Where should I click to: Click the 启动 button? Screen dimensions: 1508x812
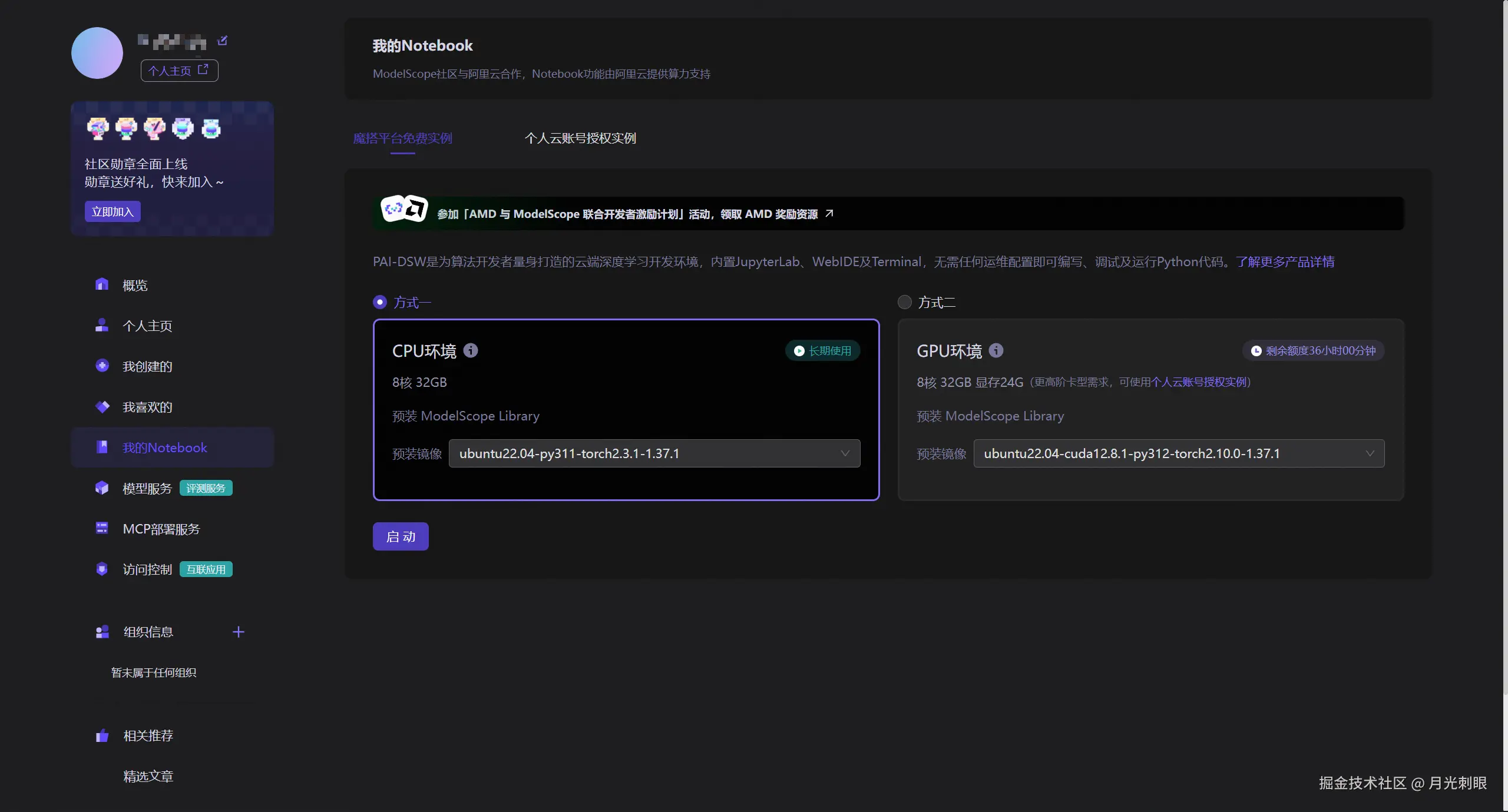click(401, 536)
